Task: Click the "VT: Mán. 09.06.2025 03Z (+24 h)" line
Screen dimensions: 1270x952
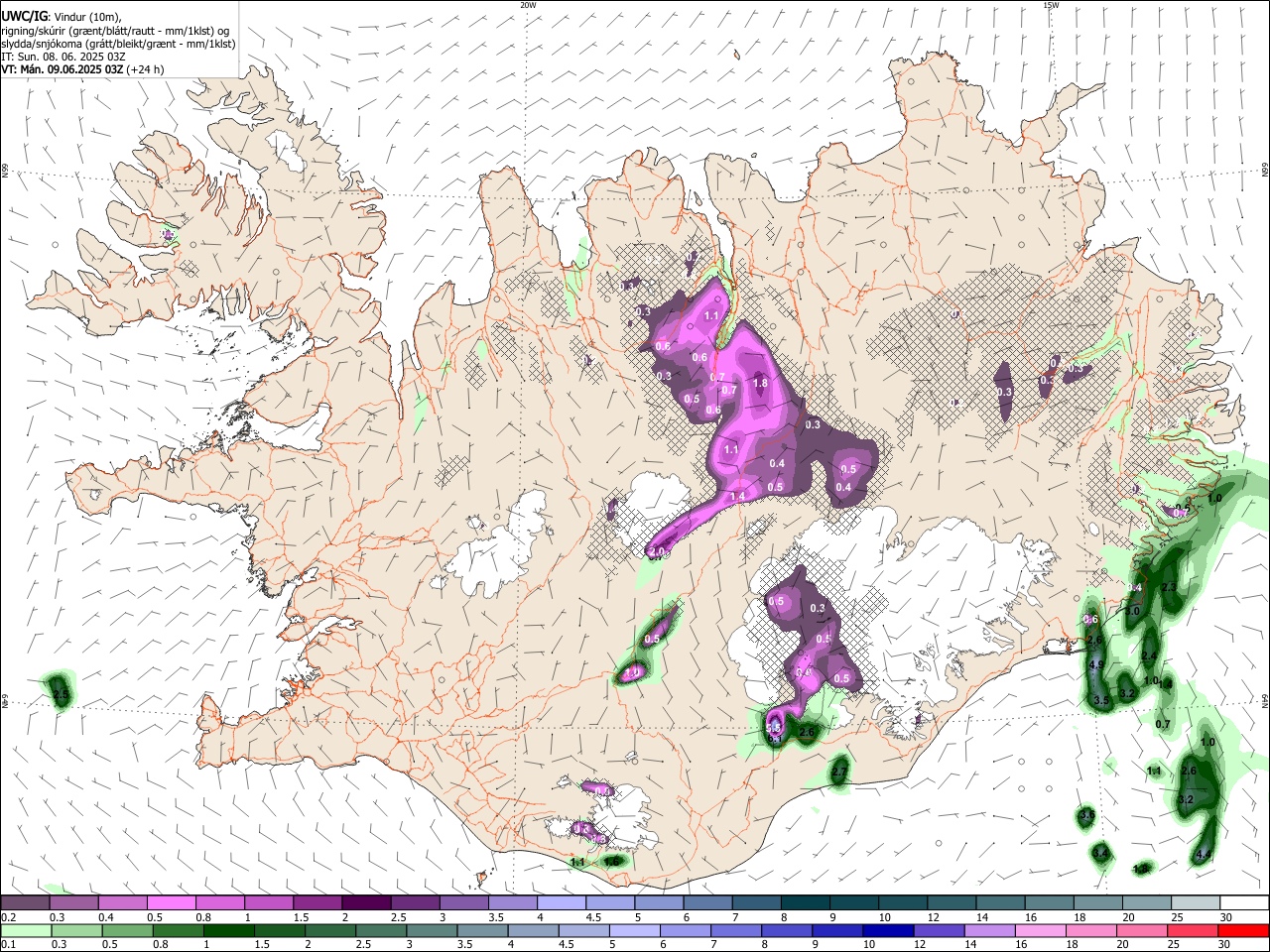Action: pos(82,69)
